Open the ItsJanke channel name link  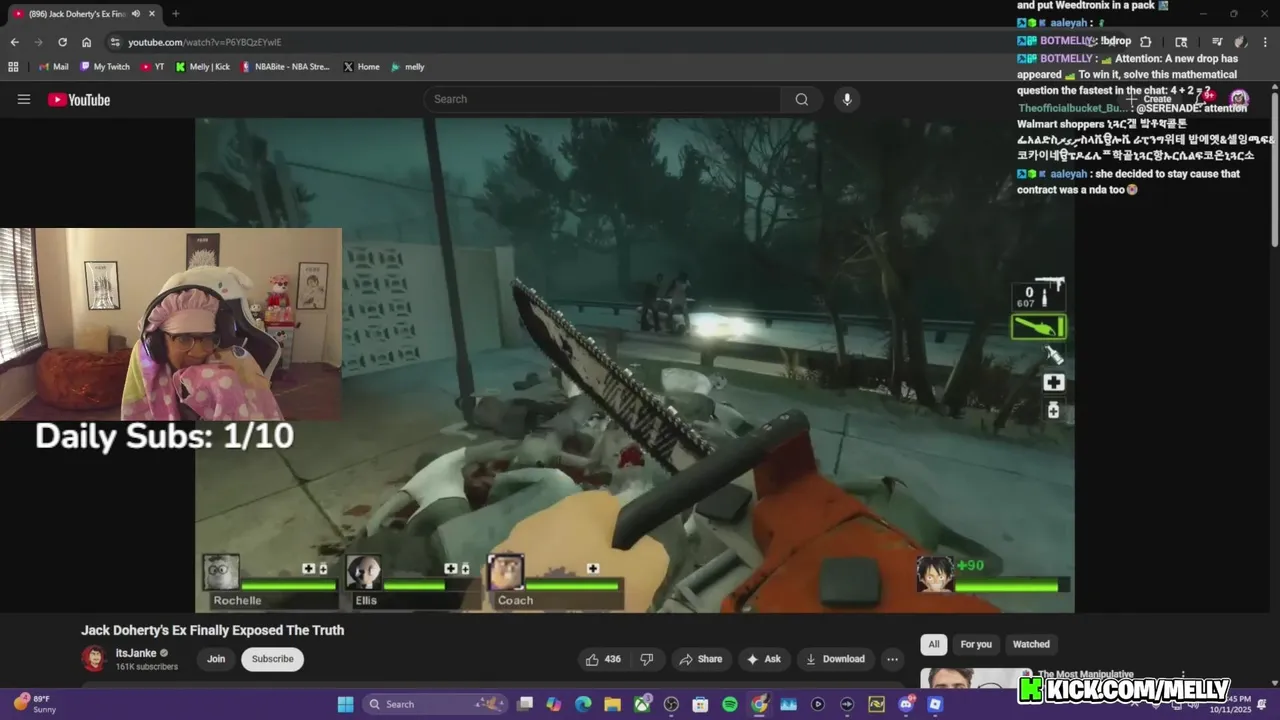136,653
